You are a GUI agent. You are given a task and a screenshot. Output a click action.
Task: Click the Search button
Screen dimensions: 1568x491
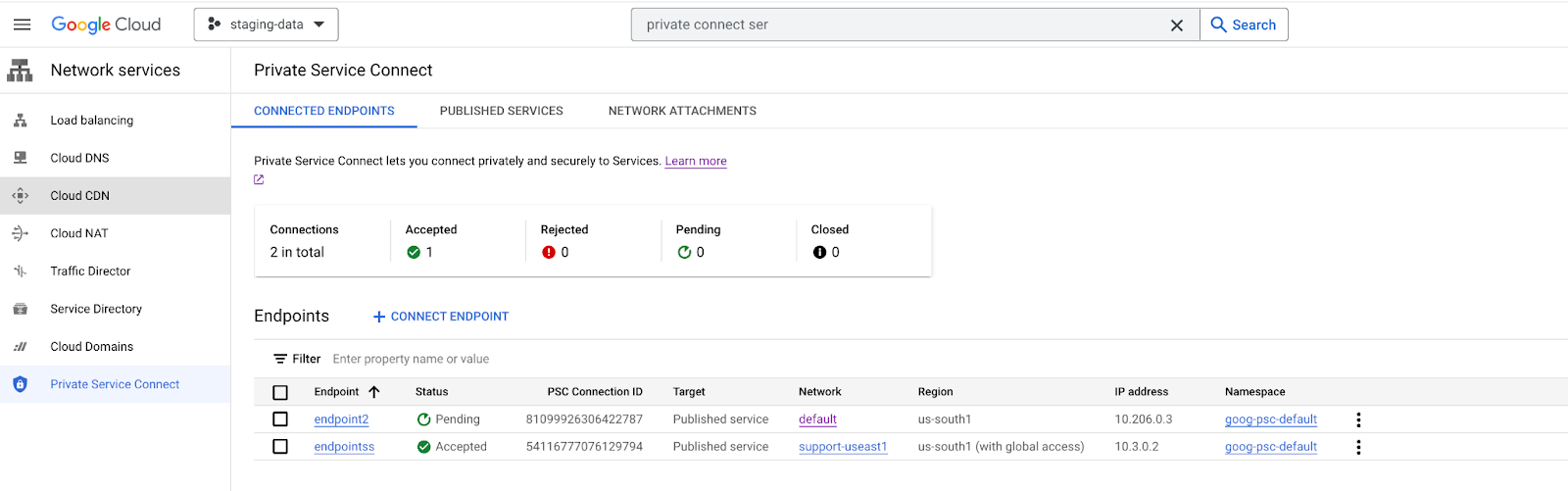[1244, 25]
